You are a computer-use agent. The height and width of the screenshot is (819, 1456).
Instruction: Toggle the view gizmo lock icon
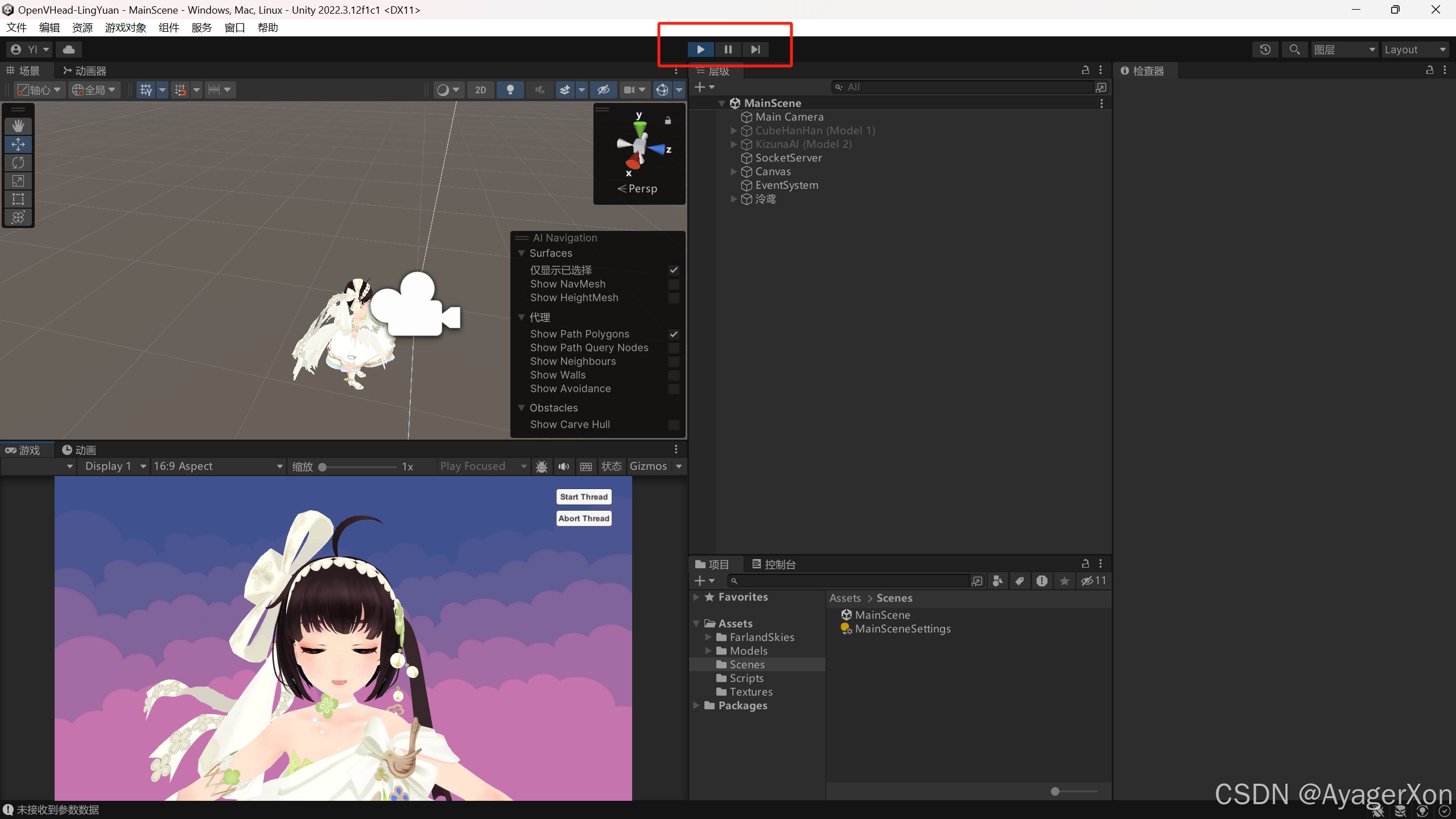(x=668, y=121)
